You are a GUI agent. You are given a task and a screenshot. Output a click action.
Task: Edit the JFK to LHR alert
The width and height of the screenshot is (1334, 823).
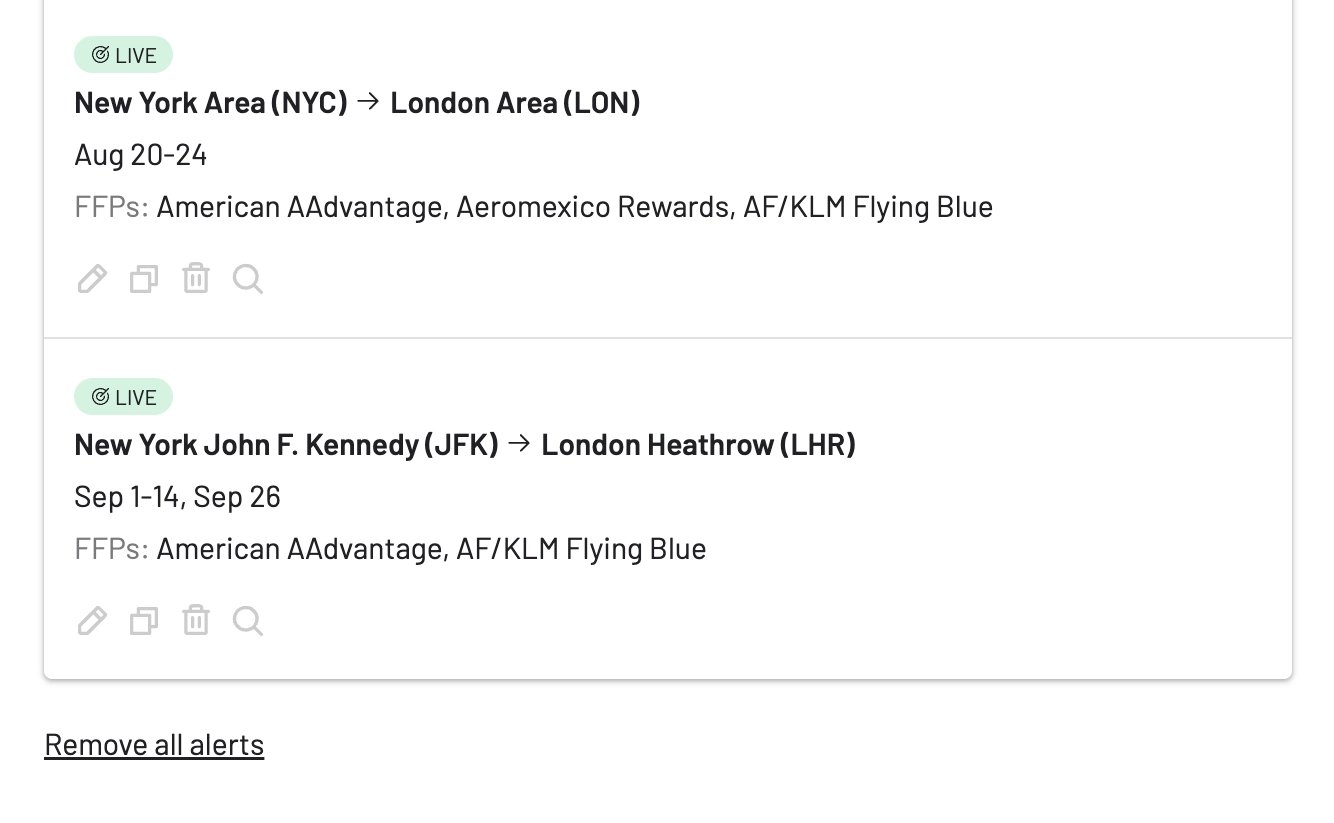(x=92, y=621)
